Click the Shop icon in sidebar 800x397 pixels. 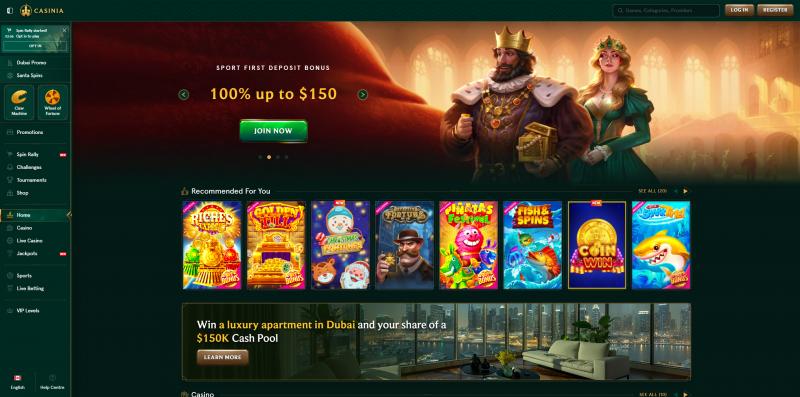pos(10,193)
